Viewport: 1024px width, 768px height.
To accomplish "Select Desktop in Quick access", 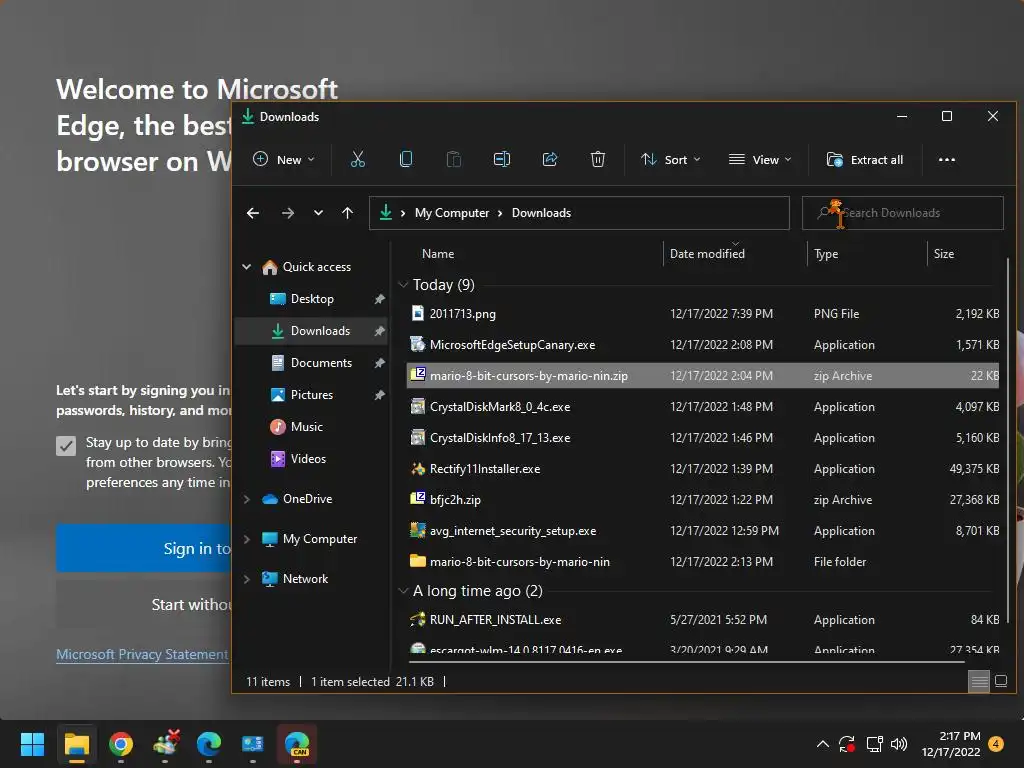I will (x=311, y=298).
